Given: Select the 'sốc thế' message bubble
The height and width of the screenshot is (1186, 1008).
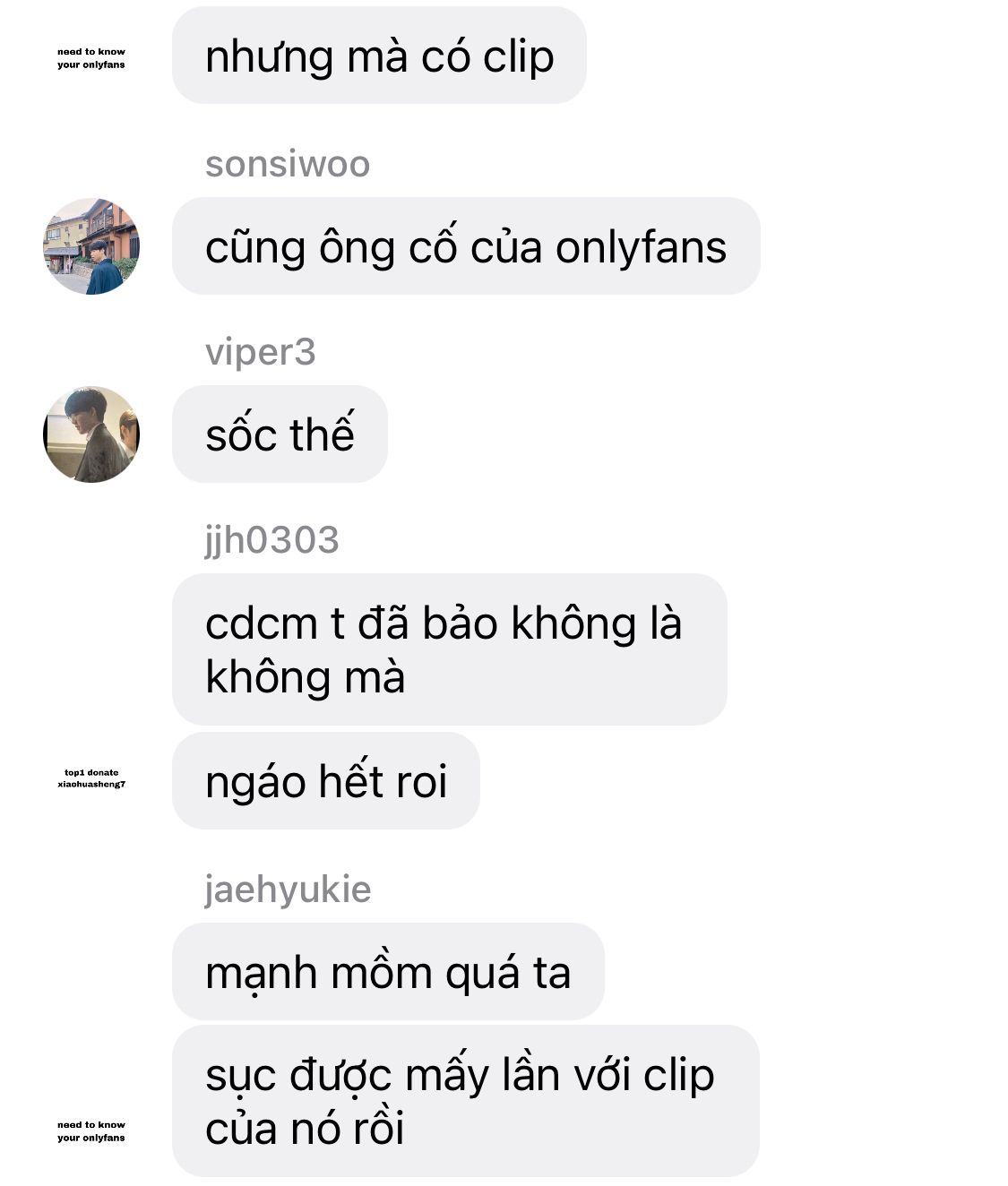Looking at the screenshot, I should pos(280,434).
